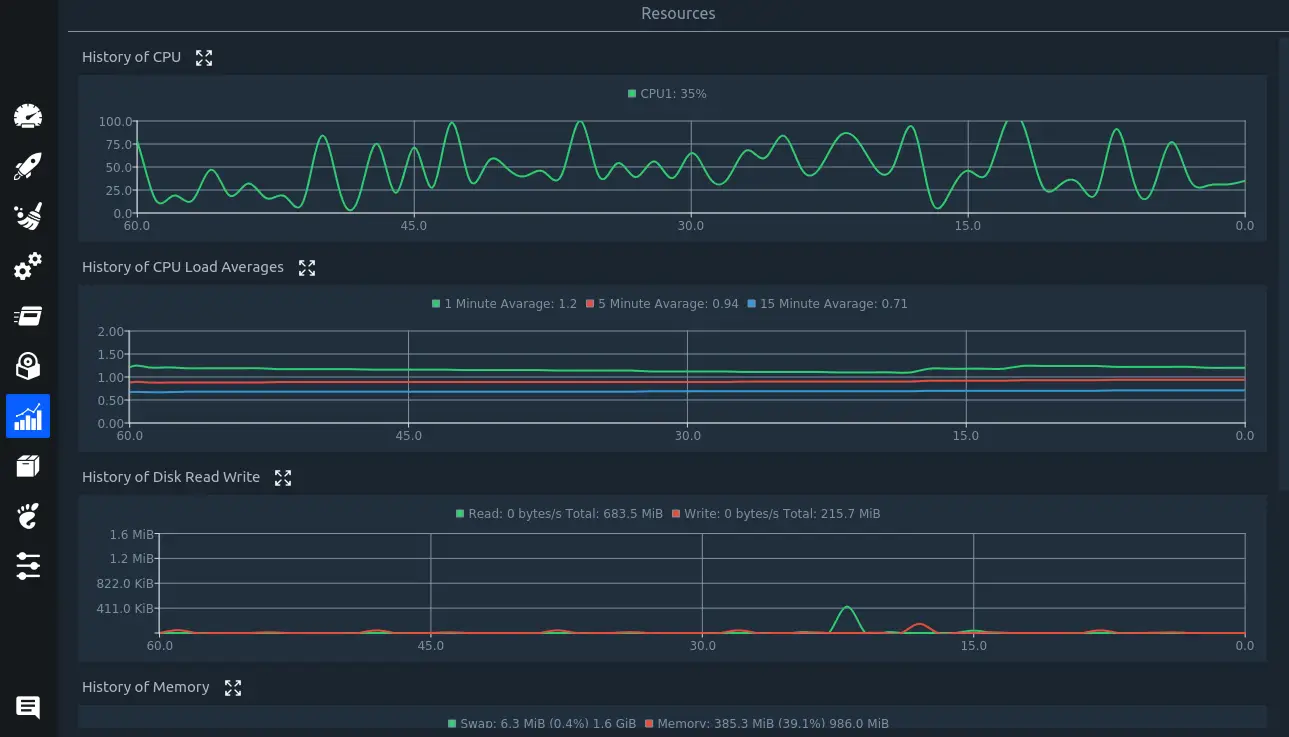Click the '100.0' CPU axis label
Viewport: 1289px width, 737px height.
coord(115,121)
